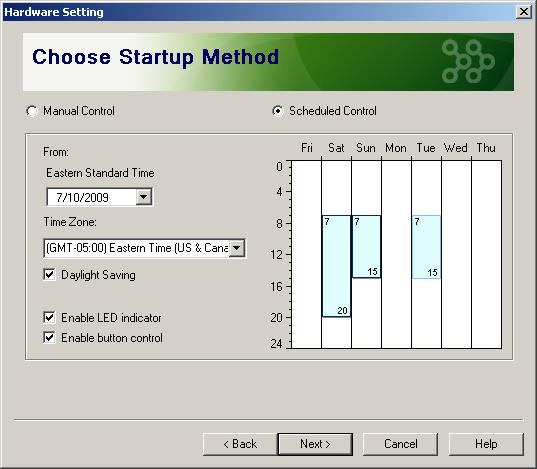
Task: Open Help for this dialog
Action: tap(486, 444)
